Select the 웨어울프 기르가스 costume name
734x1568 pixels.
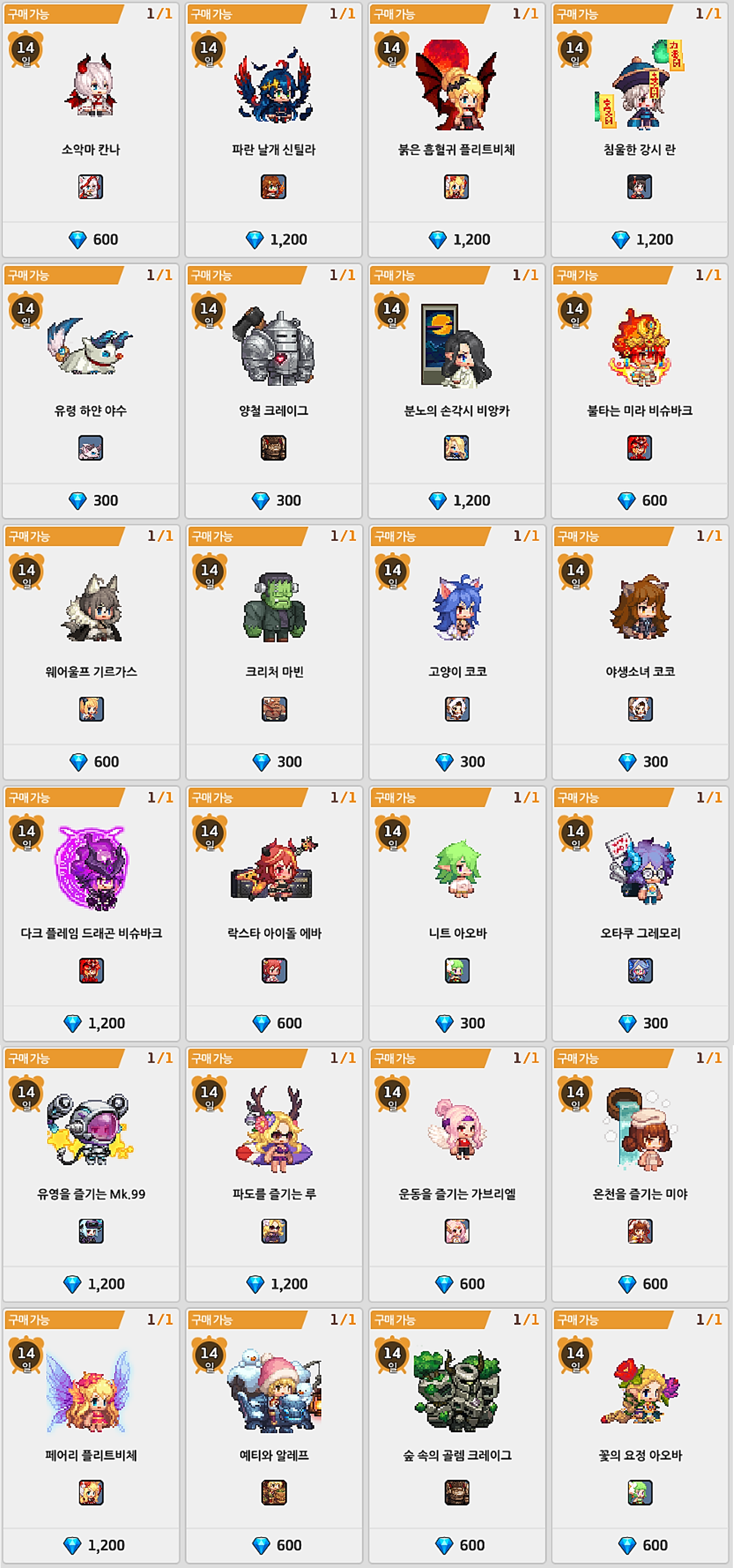(x=91, y=672)
